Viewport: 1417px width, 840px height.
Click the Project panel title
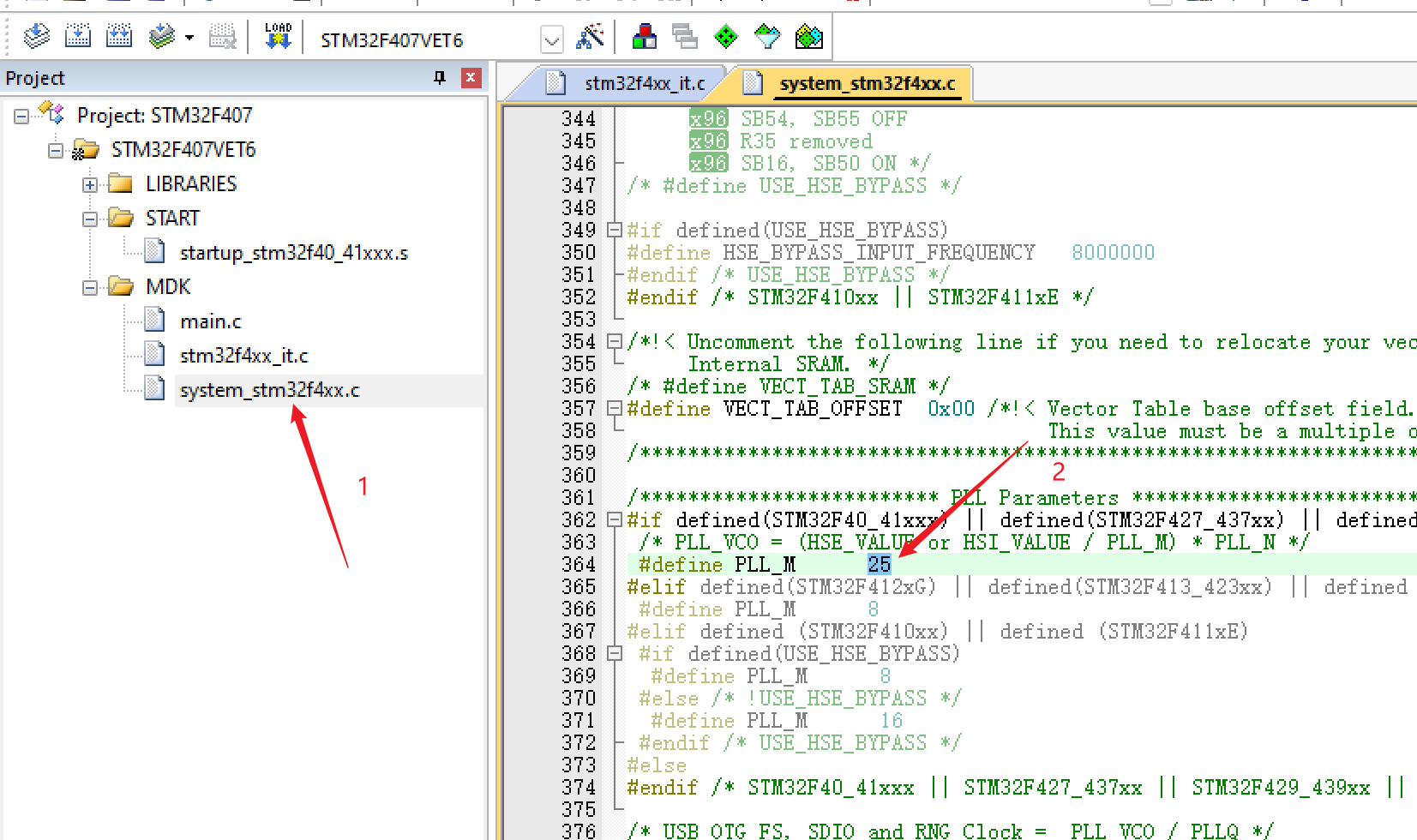pos(35,78)
